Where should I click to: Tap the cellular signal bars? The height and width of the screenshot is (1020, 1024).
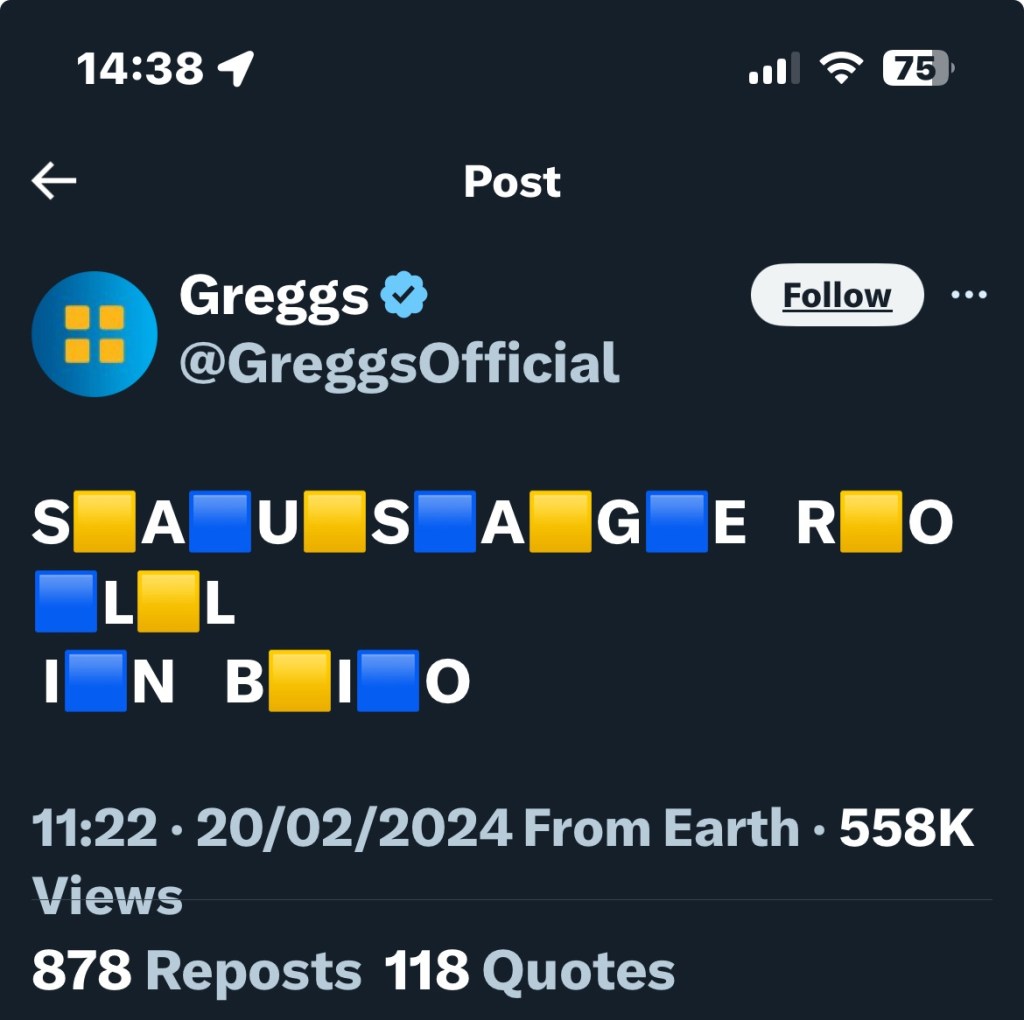click(774, 69)
